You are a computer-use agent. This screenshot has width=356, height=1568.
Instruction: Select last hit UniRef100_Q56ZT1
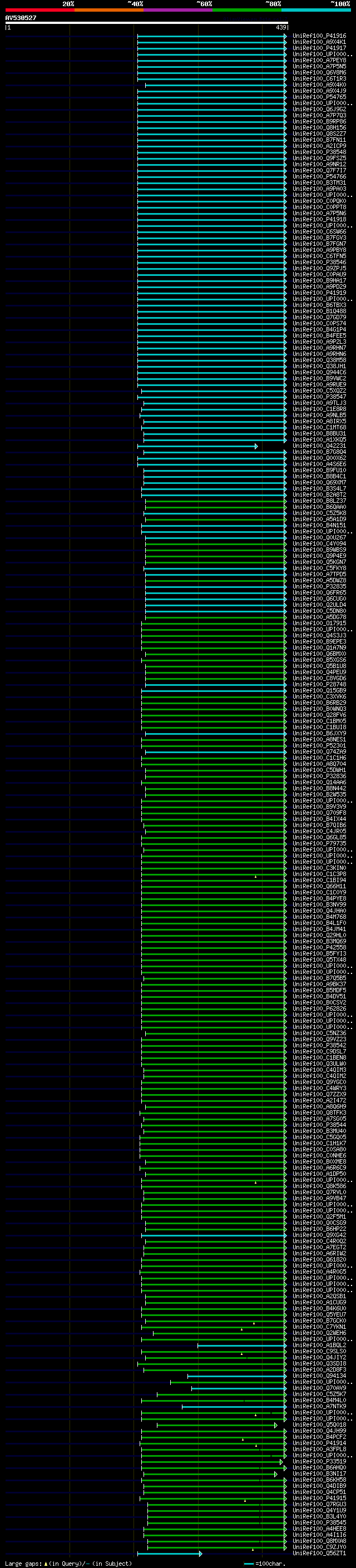click(x=319, y=1554)
